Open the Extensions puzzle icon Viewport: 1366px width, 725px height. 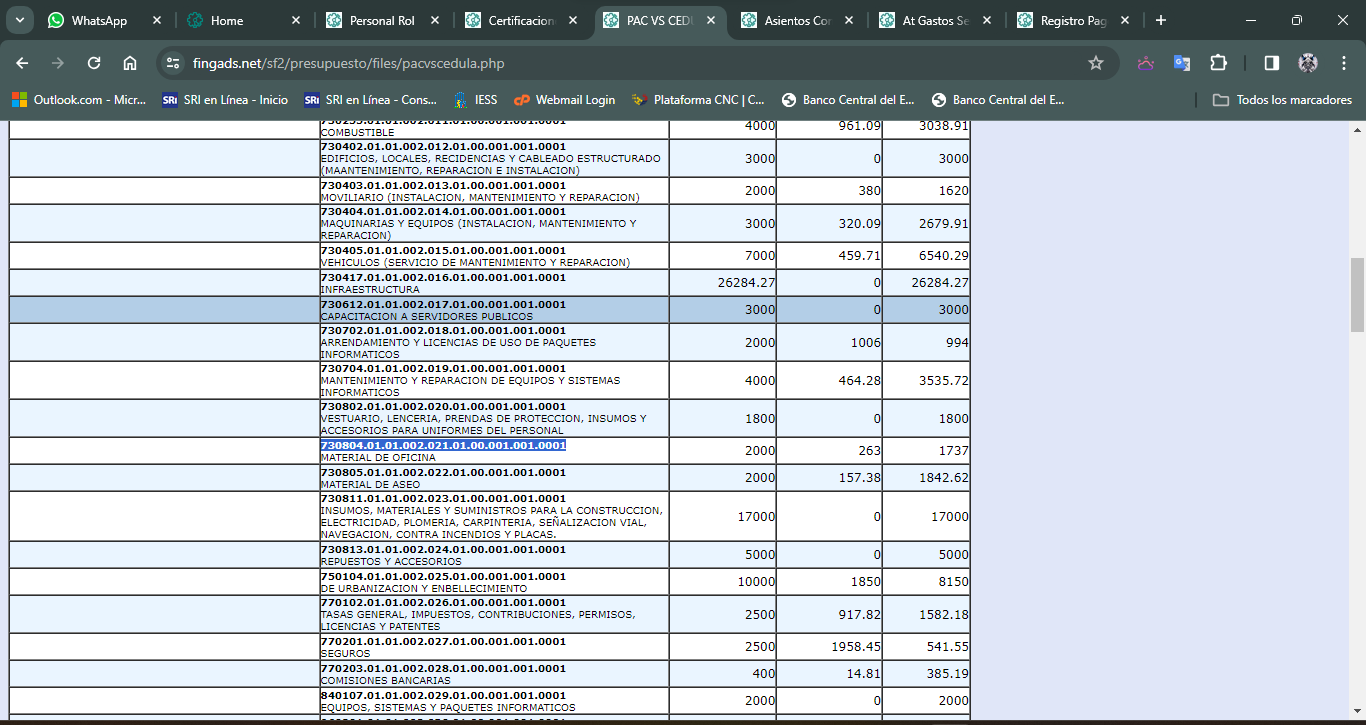[x=1218, y=63]
